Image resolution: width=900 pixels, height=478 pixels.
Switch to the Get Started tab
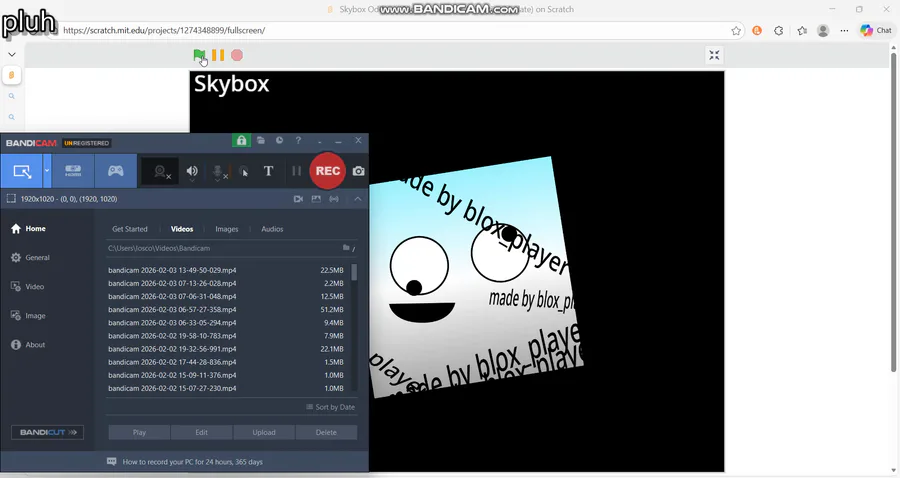pyautogui.click(x=130, y=229)
